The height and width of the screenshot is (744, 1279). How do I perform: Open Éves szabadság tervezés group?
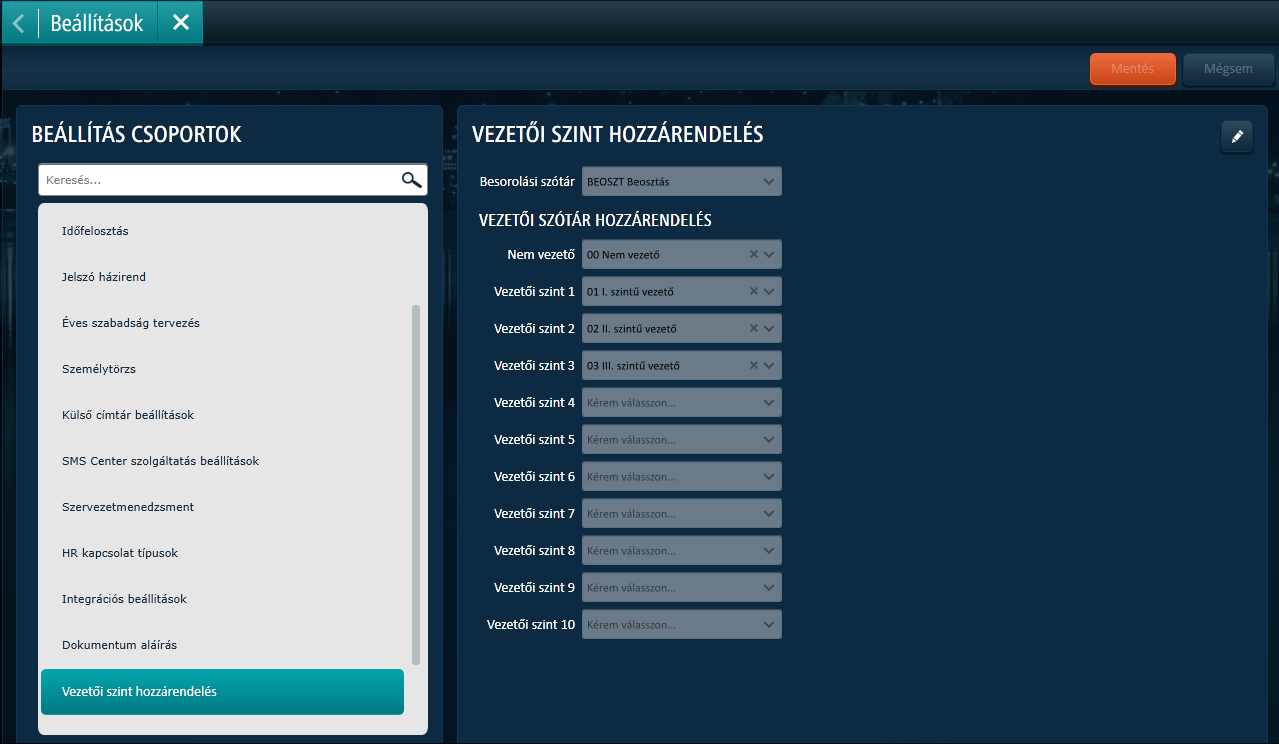tap(222, 323)
